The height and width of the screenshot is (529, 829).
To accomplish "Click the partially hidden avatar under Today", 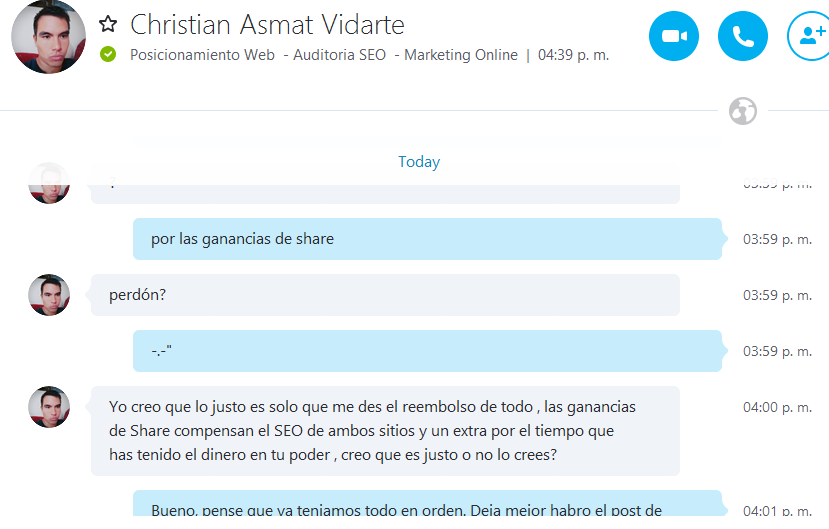I will (x=49, y=183).
